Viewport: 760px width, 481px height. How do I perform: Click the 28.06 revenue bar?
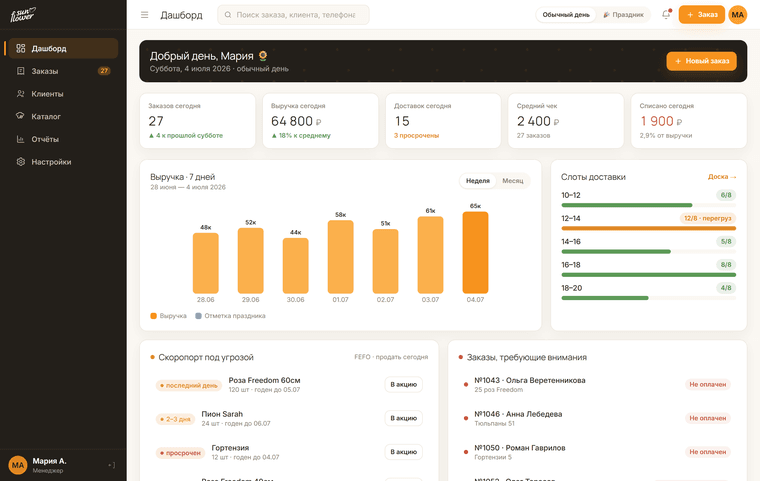point(206,263)
